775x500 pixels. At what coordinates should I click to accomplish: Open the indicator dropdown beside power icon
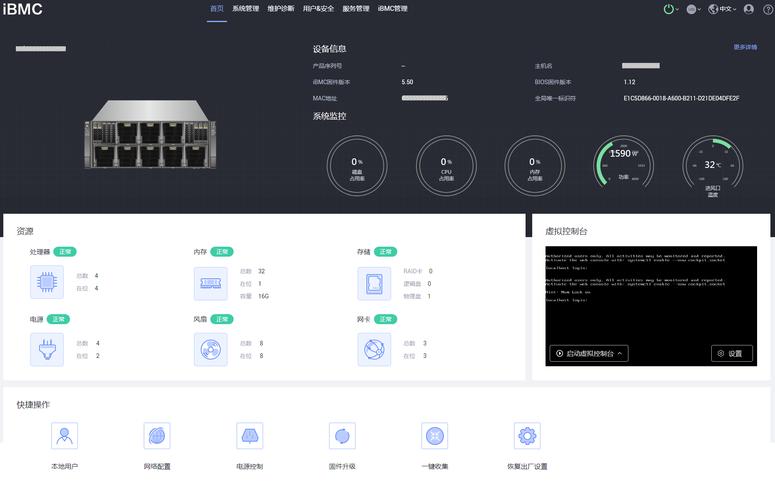(x=694, y=9)
